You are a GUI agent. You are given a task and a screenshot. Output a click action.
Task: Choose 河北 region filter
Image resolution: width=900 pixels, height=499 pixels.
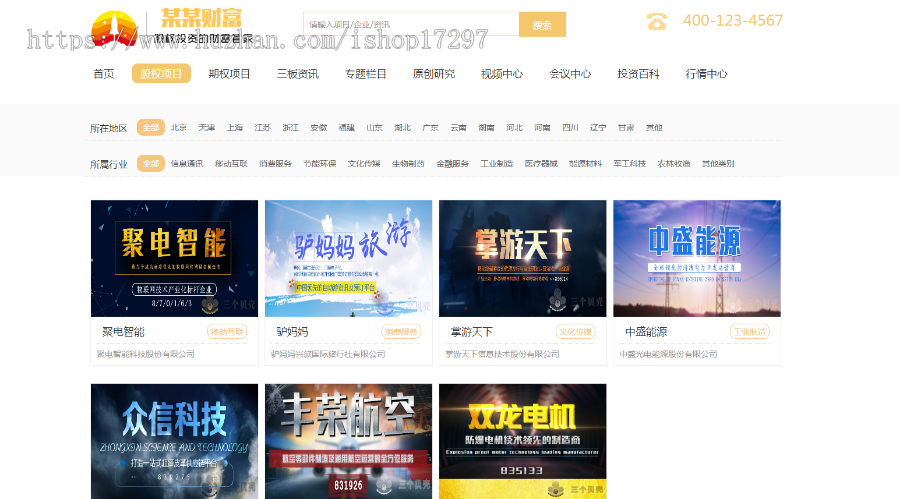point(514,127)
